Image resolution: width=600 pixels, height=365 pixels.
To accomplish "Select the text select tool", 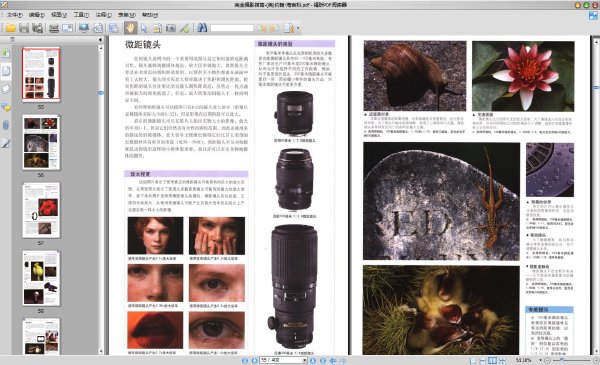I will [x=157, y=28].
